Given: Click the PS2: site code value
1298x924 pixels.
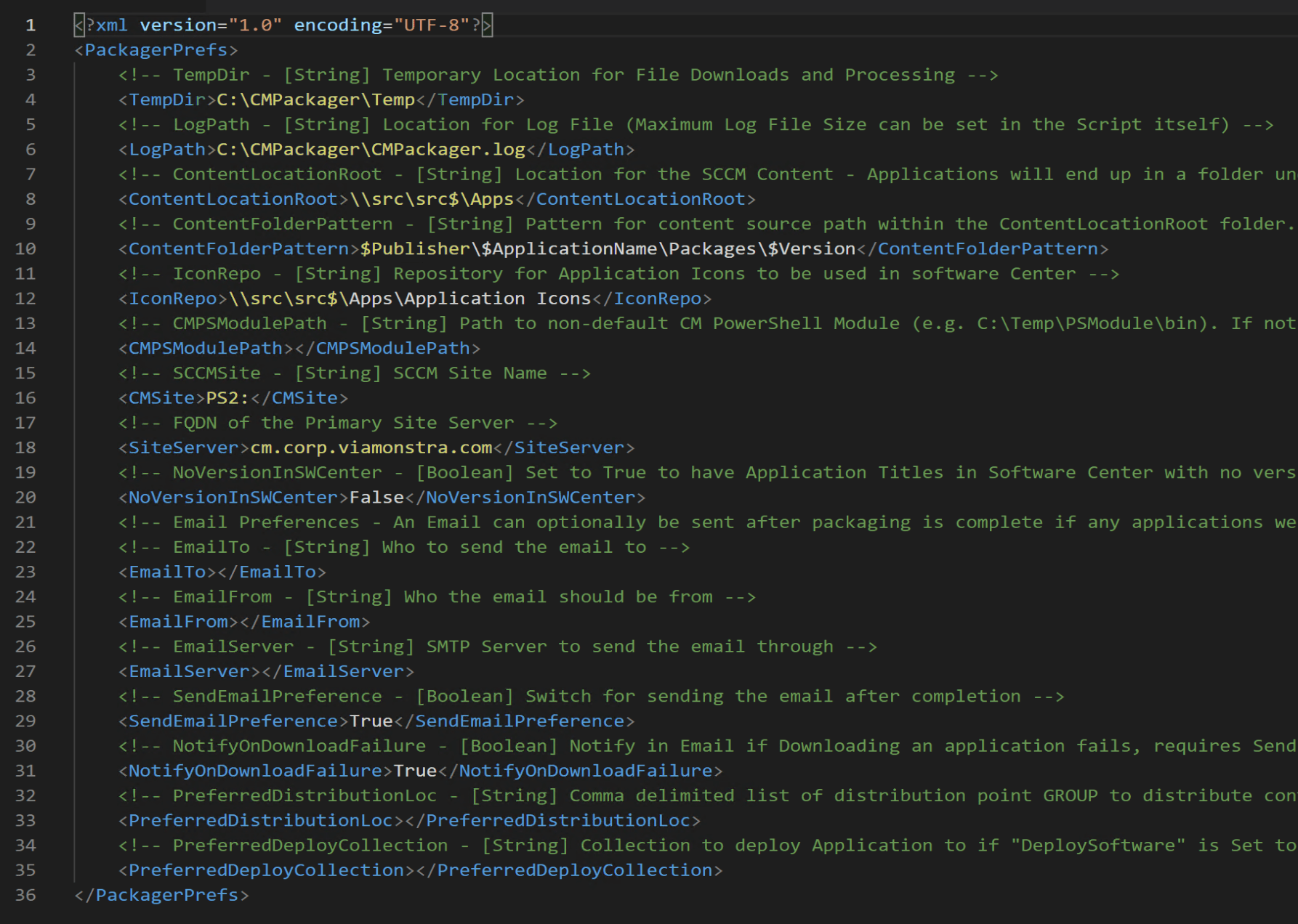Looking at the screenshot, I should point(227,398).
